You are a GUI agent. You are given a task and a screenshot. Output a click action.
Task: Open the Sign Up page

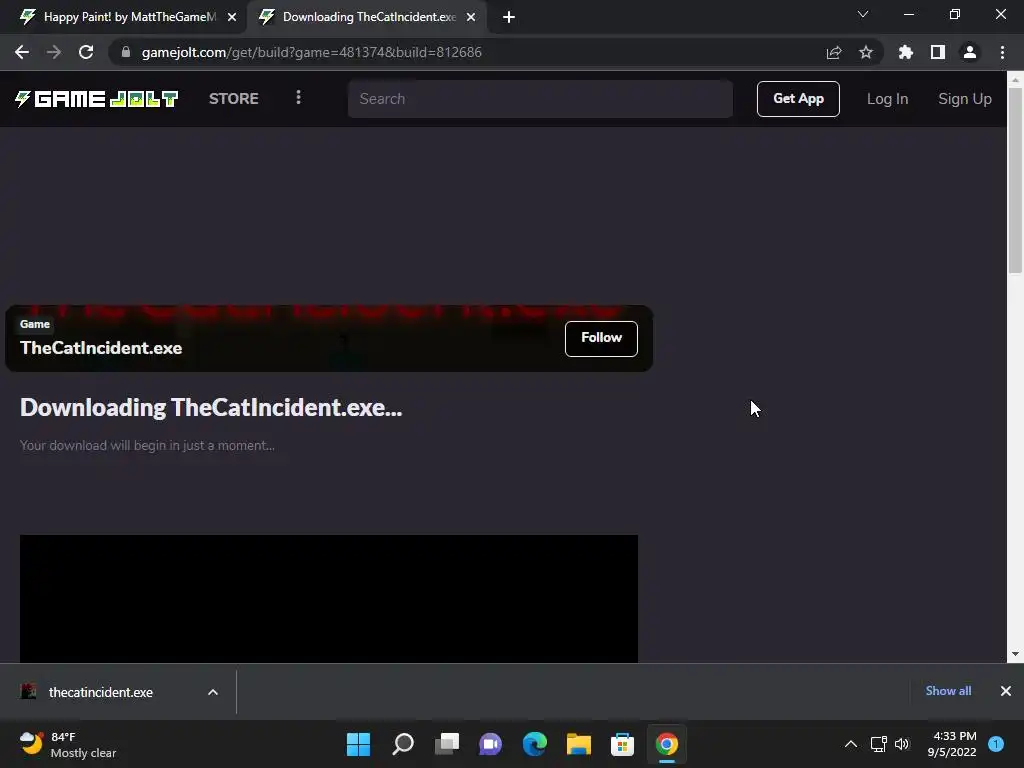pyautogui.click(x=965, y=99)
